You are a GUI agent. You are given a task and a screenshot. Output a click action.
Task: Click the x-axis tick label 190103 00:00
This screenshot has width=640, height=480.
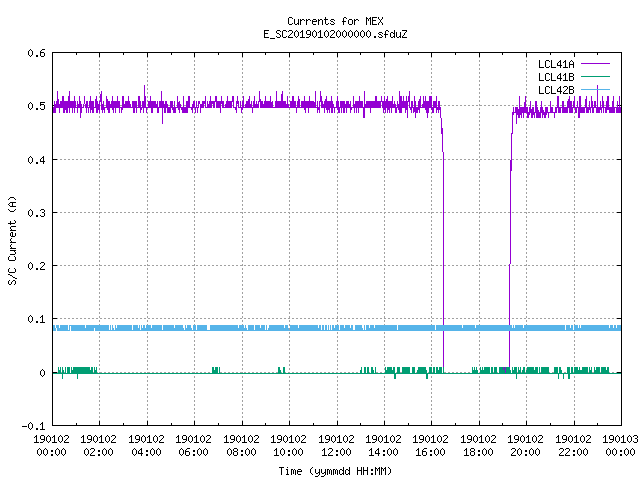tap(620, 445)
